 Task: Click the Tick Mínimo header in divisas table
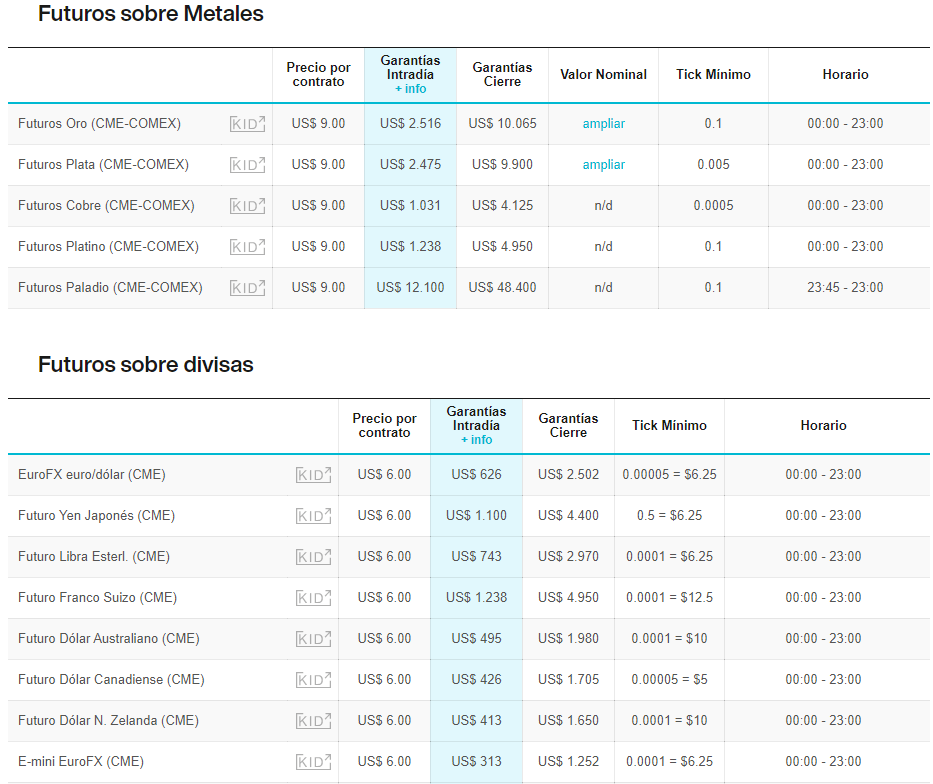[x=669, y=425]
